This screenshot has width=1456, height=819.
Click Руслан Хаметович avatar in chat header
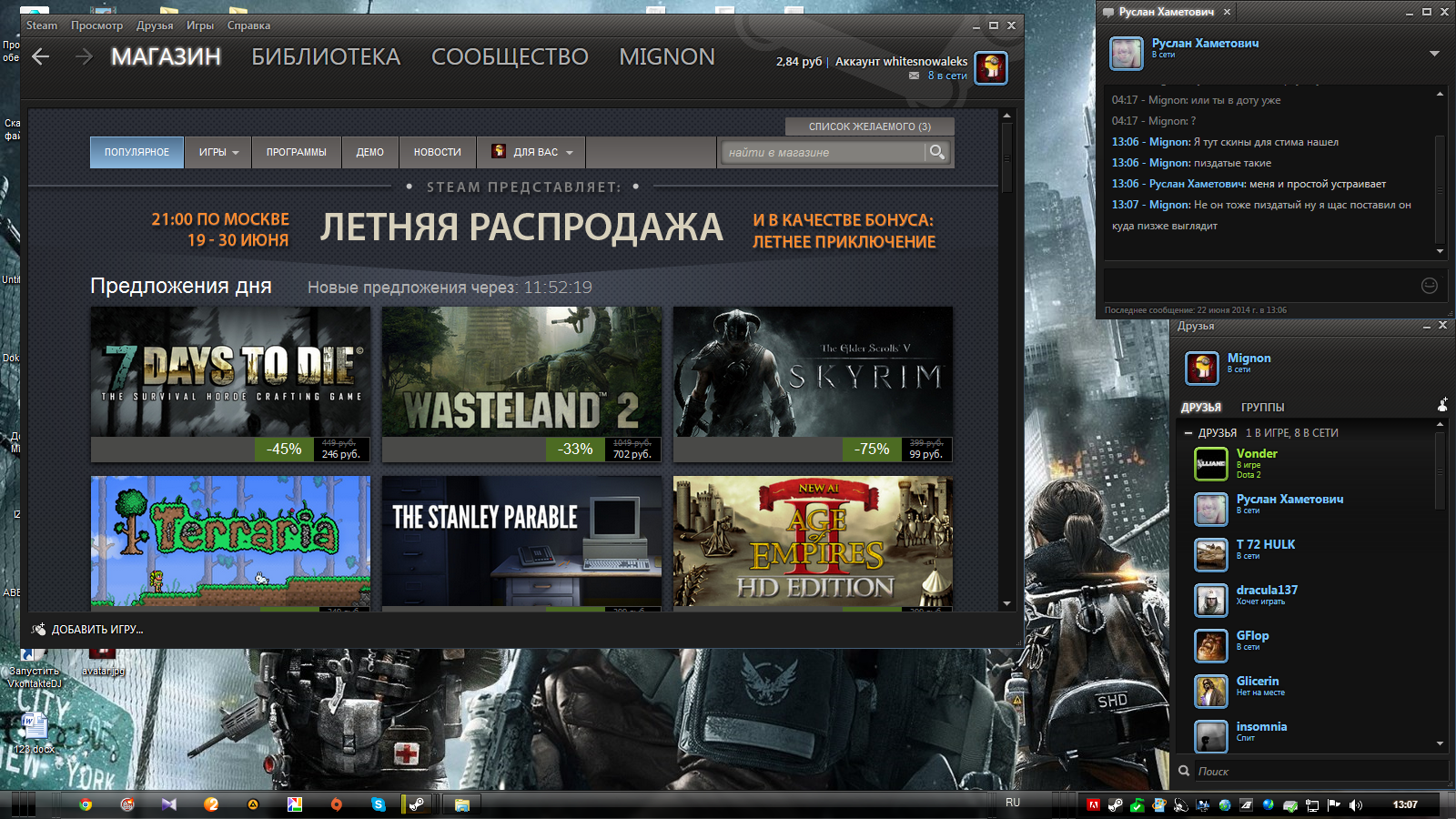tap(1127, 54)
